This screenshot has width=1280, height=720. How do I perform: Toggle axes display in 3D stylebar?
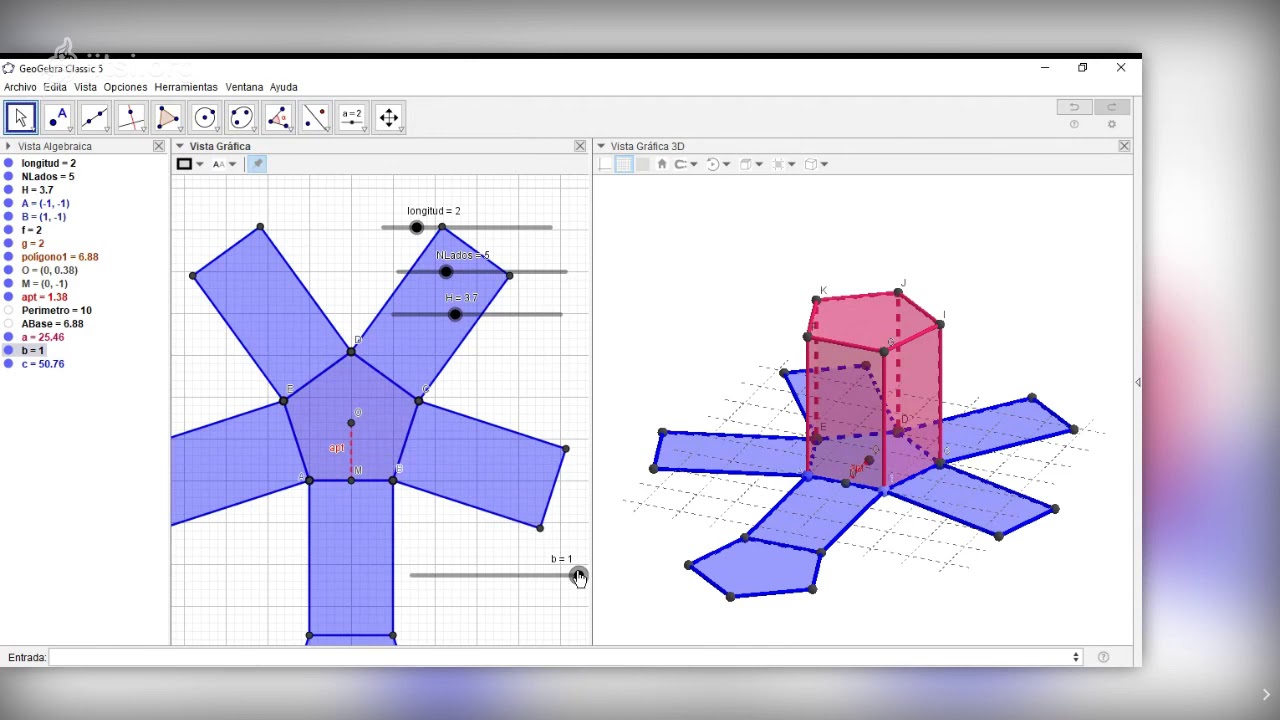click(606, 164)
